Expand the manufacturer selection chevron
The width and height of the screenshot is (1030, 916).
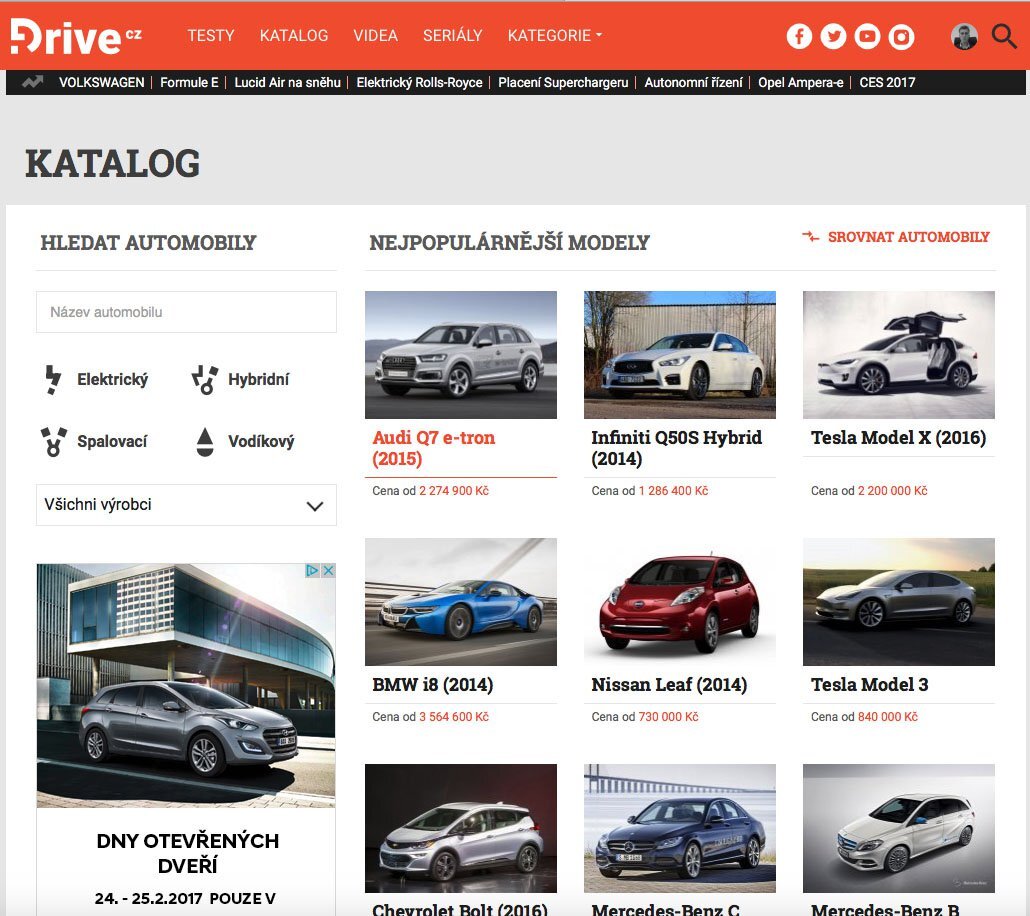tap(318, 505)
